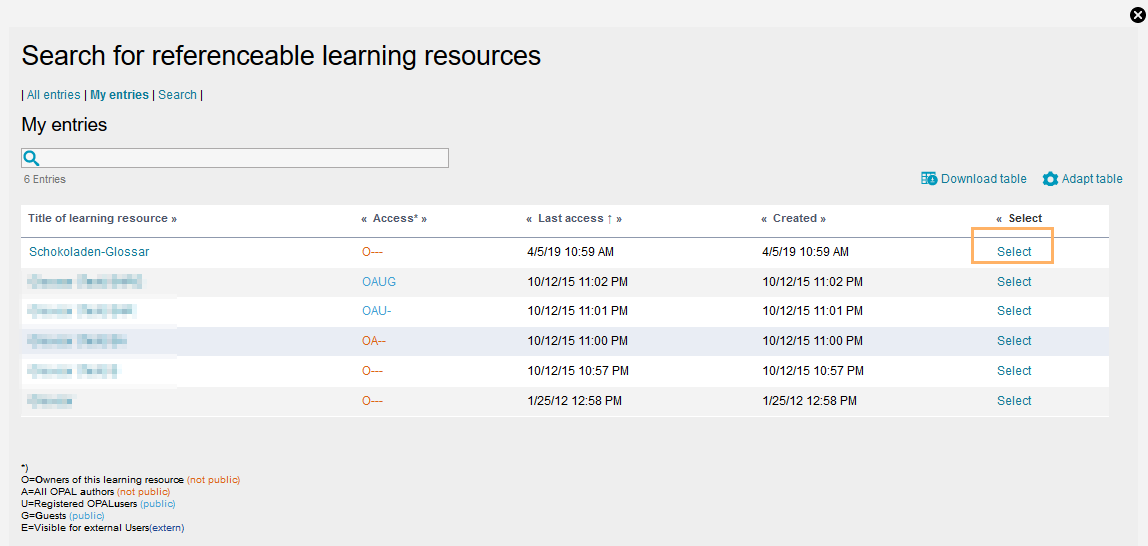Viewport: 1148px width, 546px height.
Task: Open the My entries tab
Action: click(119, 95)
